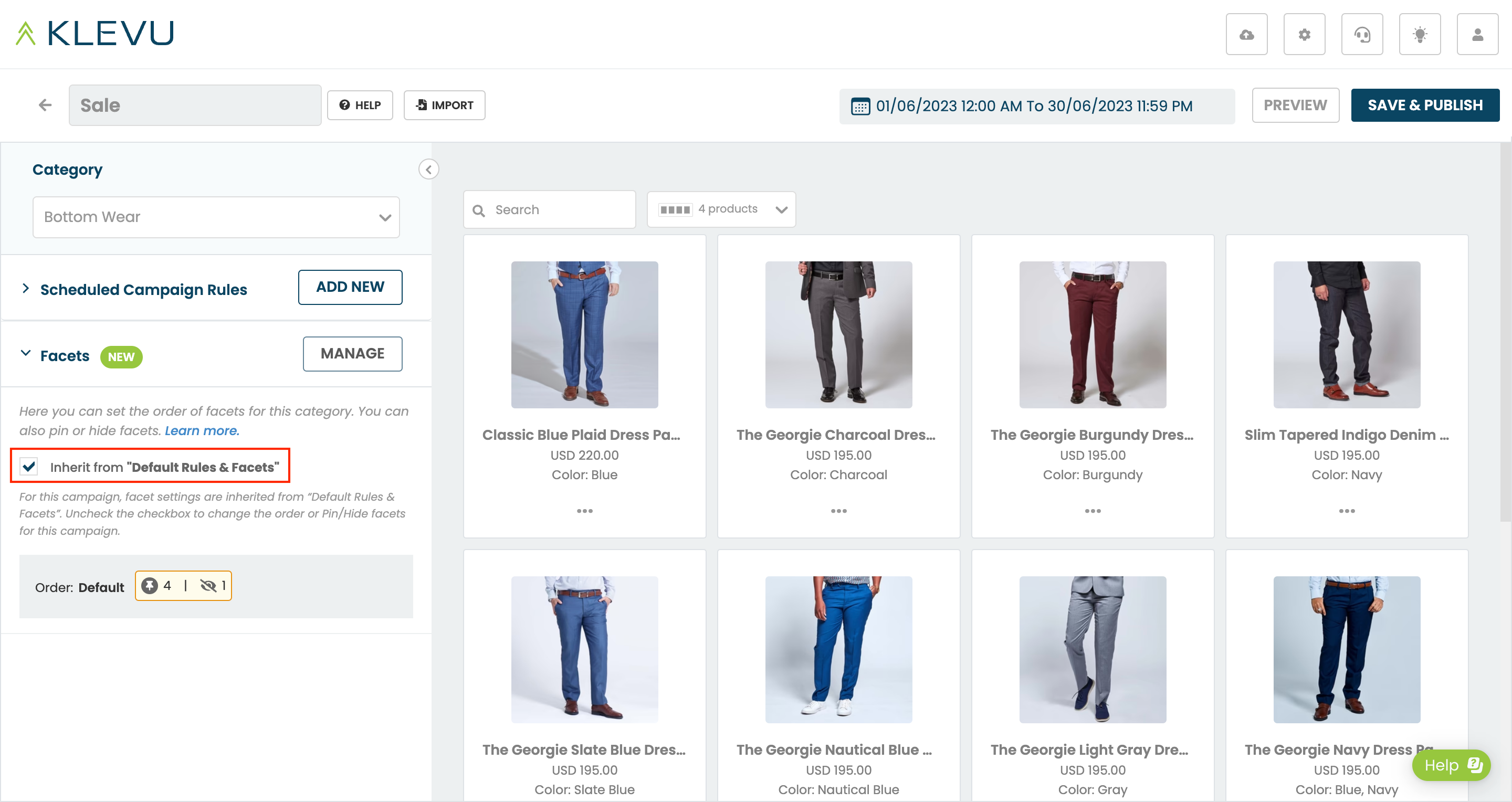Open the support headset icon
Viewport: 1512px width, 802px height.
pos(1362,34)
